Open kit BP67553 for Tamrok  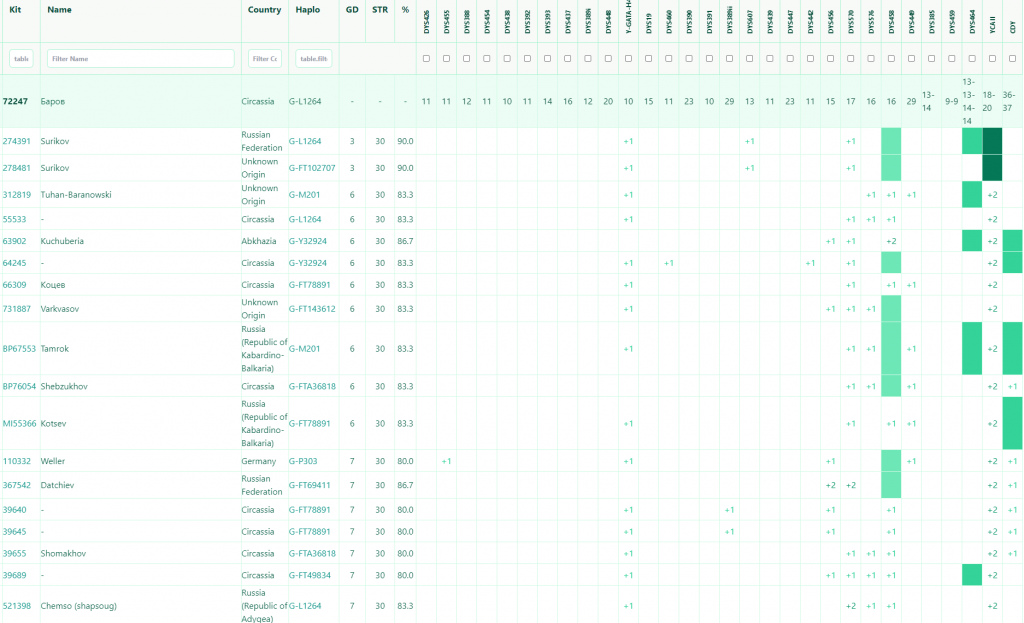pos(19,349)
